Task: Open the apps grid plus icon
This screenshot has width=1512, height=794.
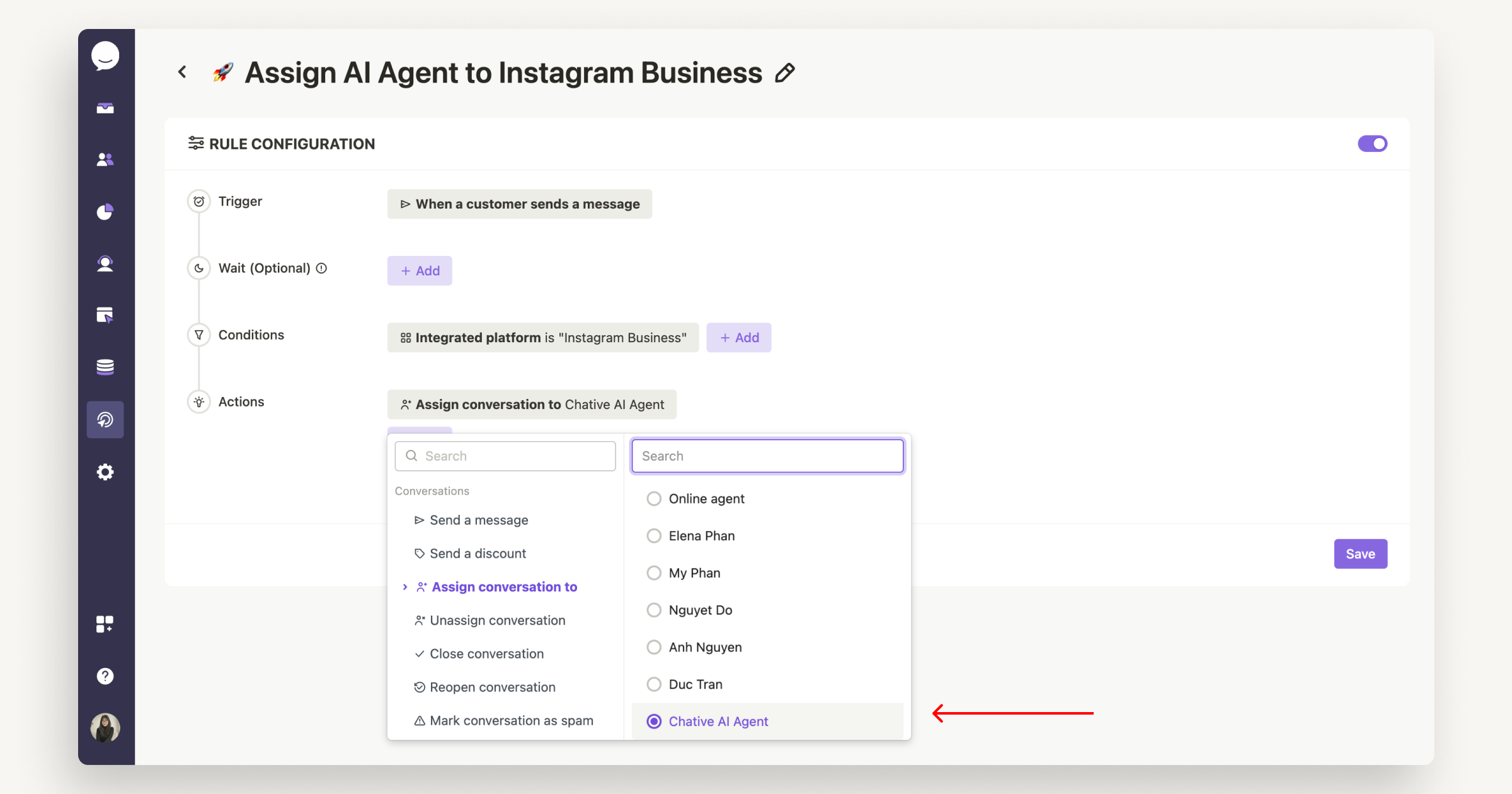Action: pos(105,624)
